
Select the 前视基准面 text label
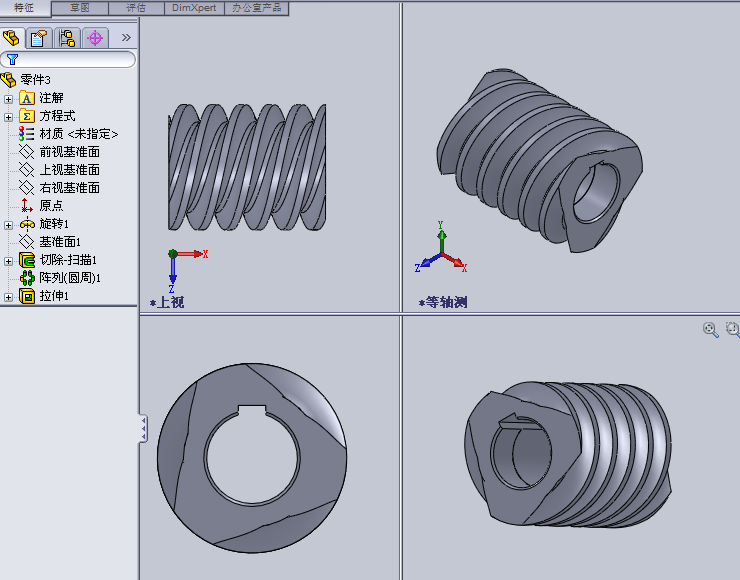pyautogui.click(x=69, y=152)
